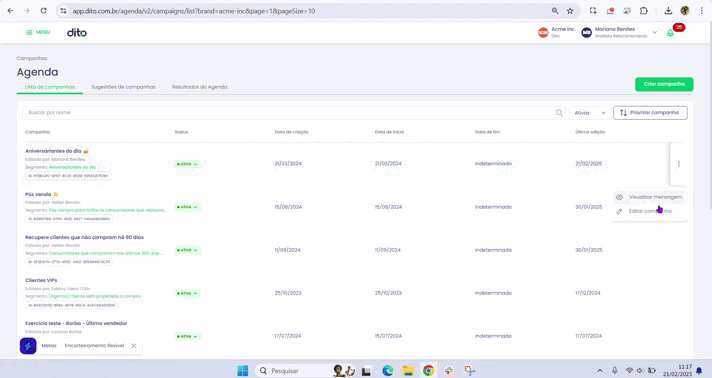This screenshot has height=378, width=712.
Task: Click the Última edição column header
Action: click(x=590, y=132)
